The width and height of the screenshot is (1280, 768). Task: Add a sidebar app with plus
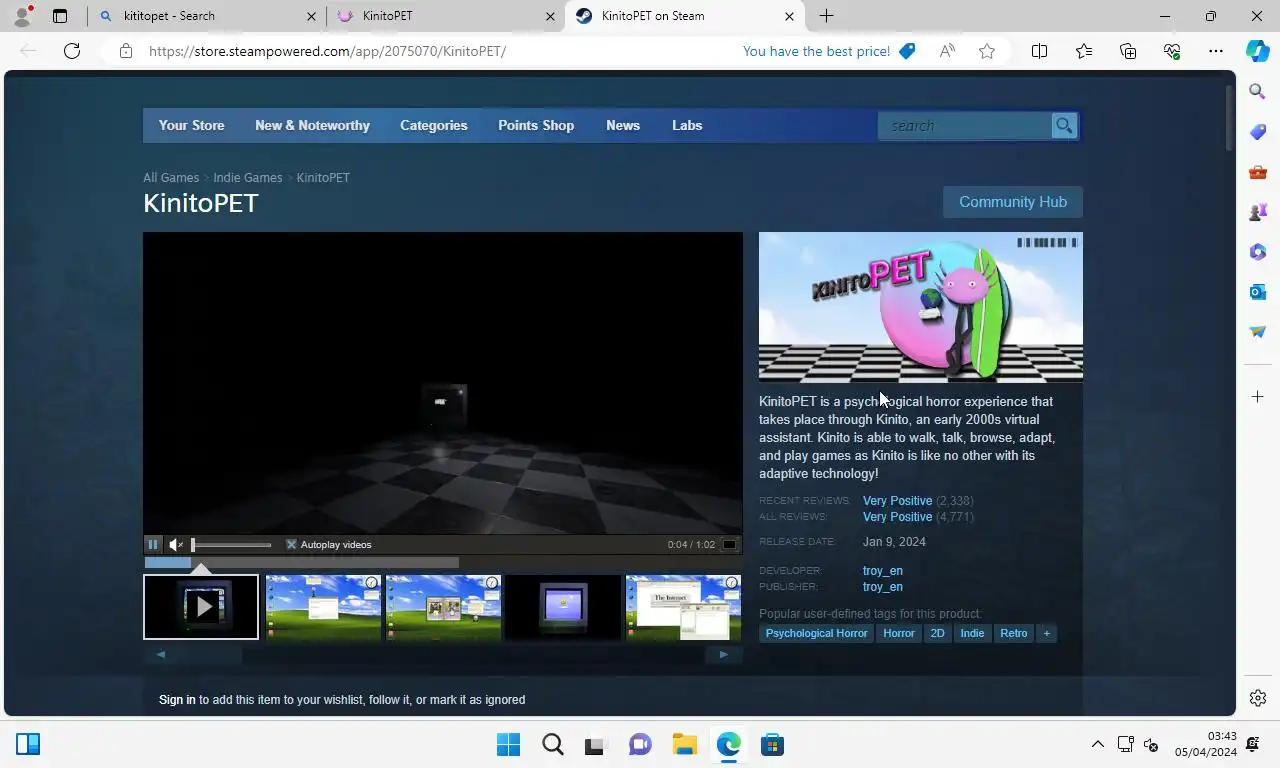pos(1258,397)
